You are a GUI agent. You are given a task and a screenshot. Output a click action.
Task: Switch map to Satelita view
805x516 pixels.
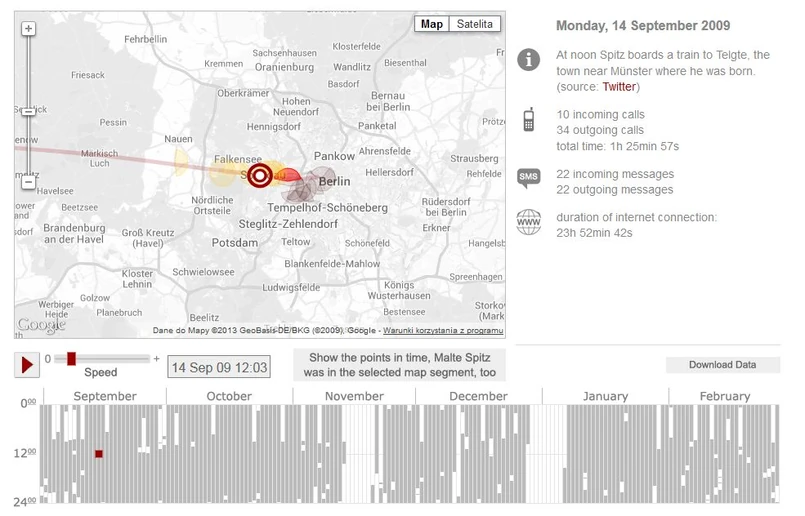475,25
